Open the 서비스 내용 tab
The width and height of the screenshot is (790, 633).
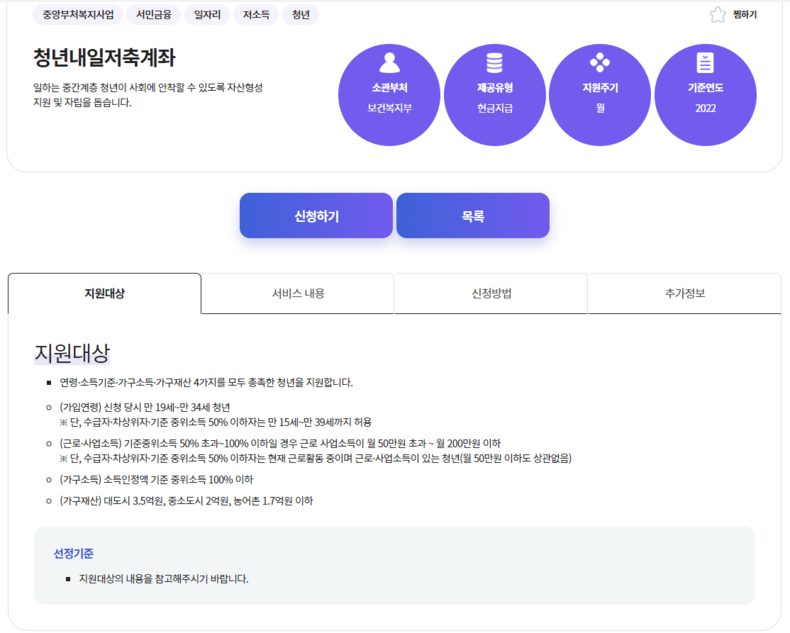[298, 294]
